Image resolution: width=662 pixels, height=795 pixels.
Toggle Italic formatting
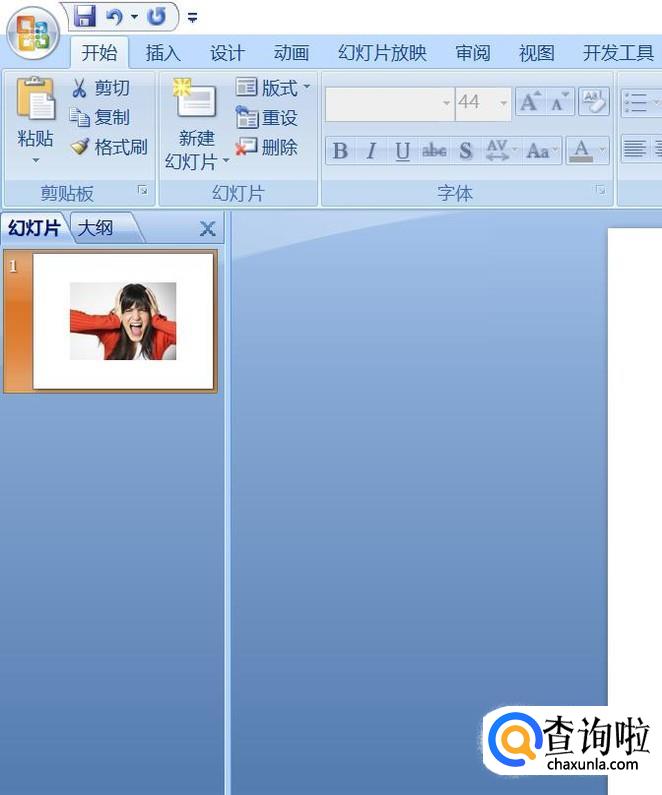pos(371,151)
